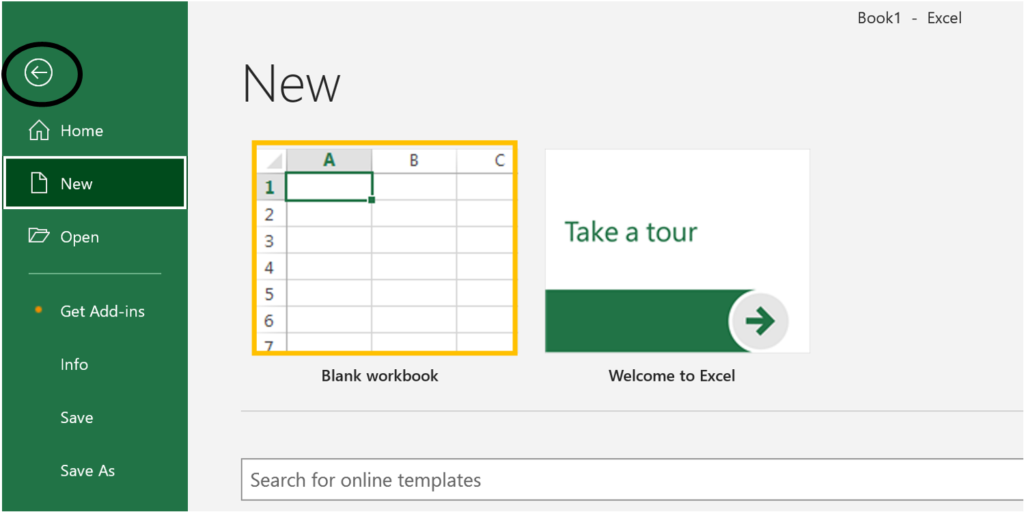The height and width of the screenshot is (512, 1024).
Task: Open the Info page
Action: pyautogui.click(x=74, y=364)
